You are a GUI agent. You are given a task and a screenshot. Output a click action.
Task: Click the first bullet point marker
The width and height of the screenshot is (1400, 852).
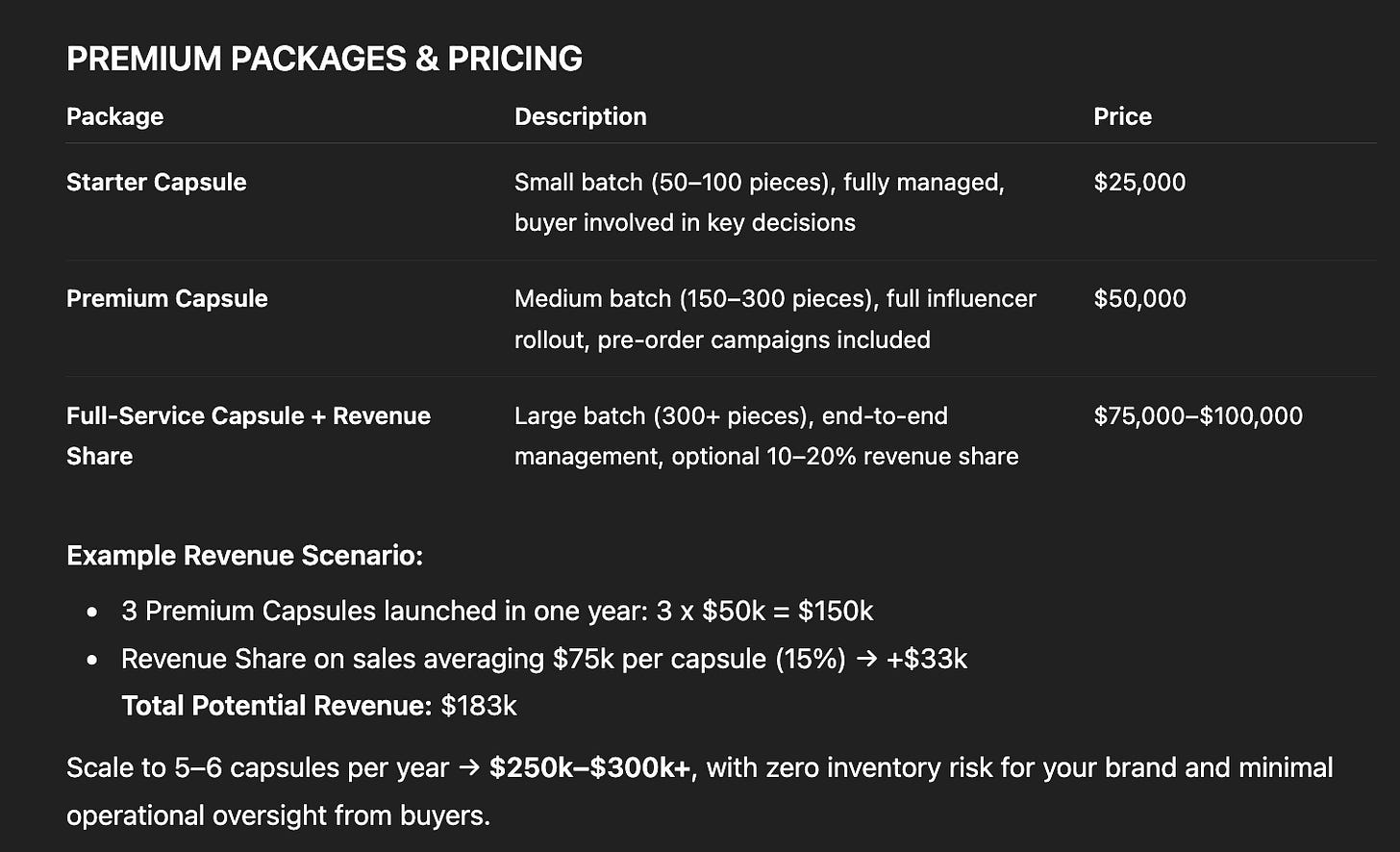click(x=92, y=612)
